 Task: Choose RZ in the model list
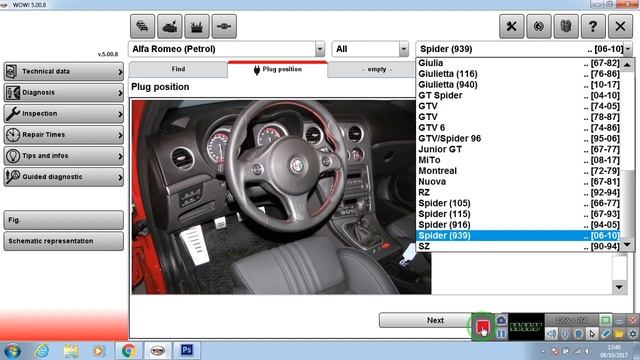click(x=518, y=192)
